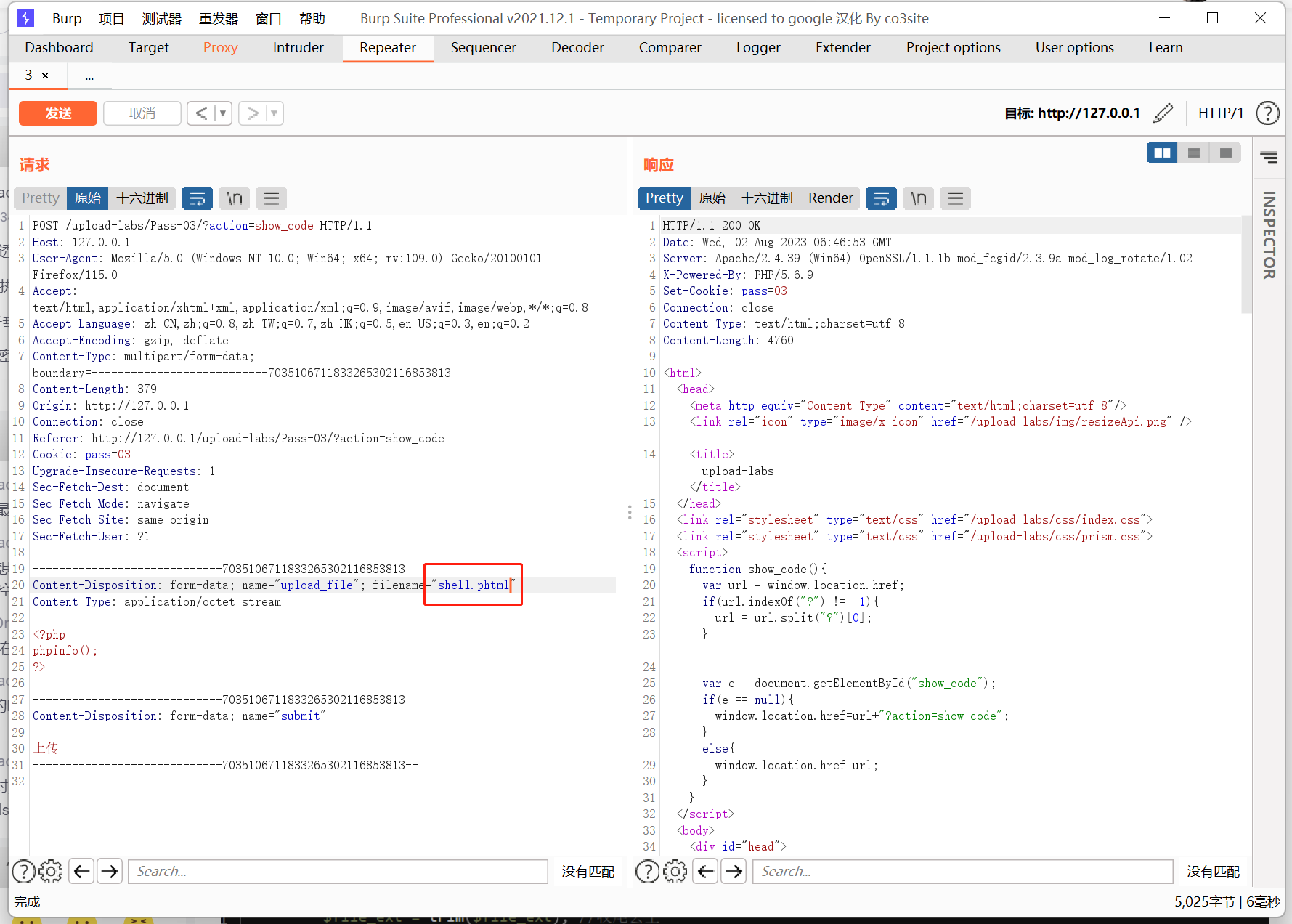Viewport: 1292px width, 924px height.
Task: Click the 取消 cancel button
Action: pyautogui.click(x=142, y=113)
